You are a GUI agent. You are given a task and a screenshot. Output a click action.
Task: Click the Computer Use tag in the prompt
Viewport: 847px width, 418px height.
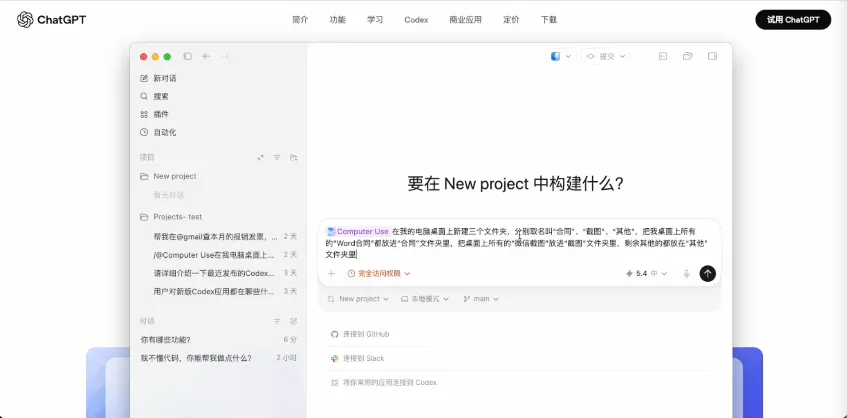[x=358, y=231]
